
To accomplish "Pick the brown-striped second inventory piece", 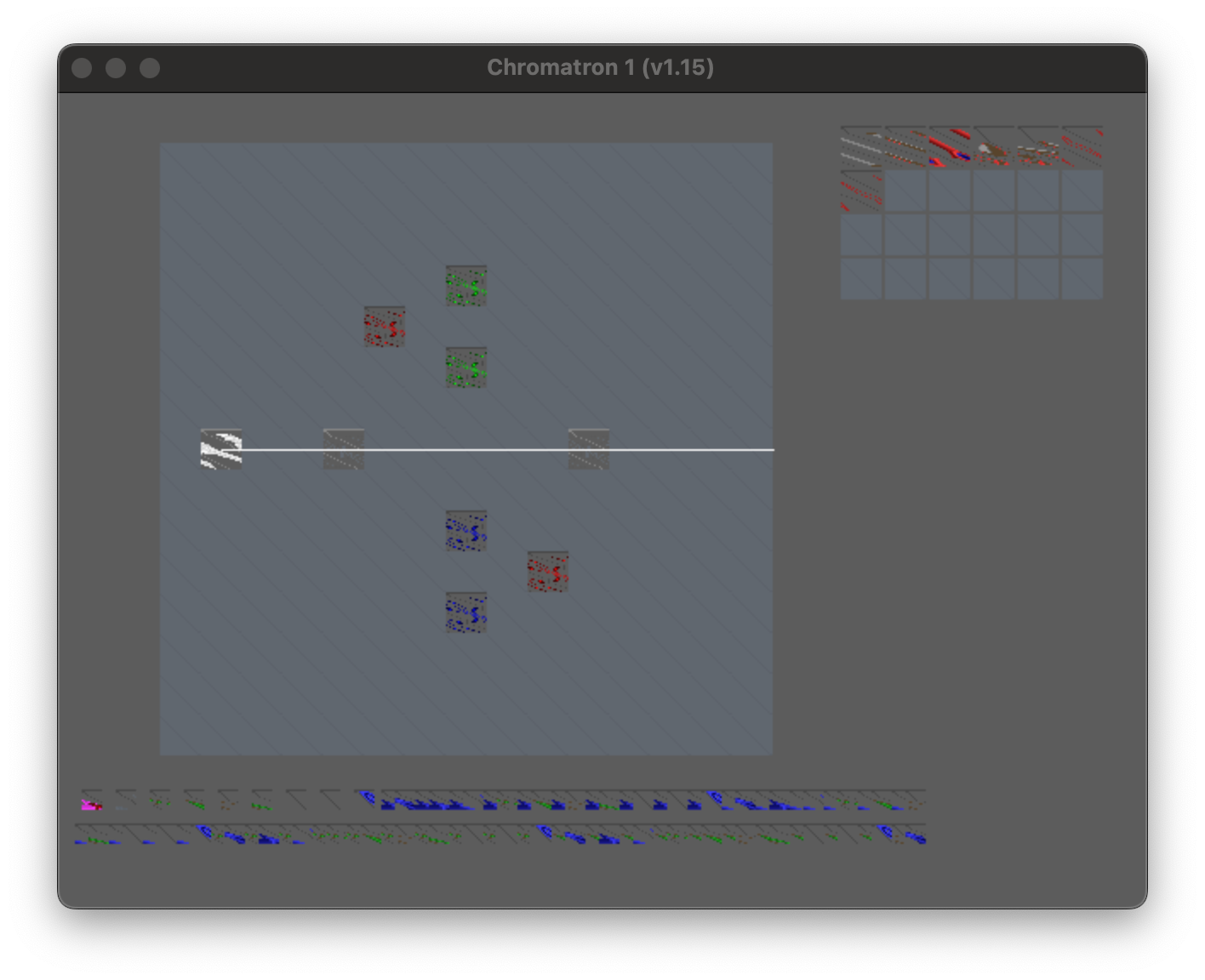I will point(905,146).
